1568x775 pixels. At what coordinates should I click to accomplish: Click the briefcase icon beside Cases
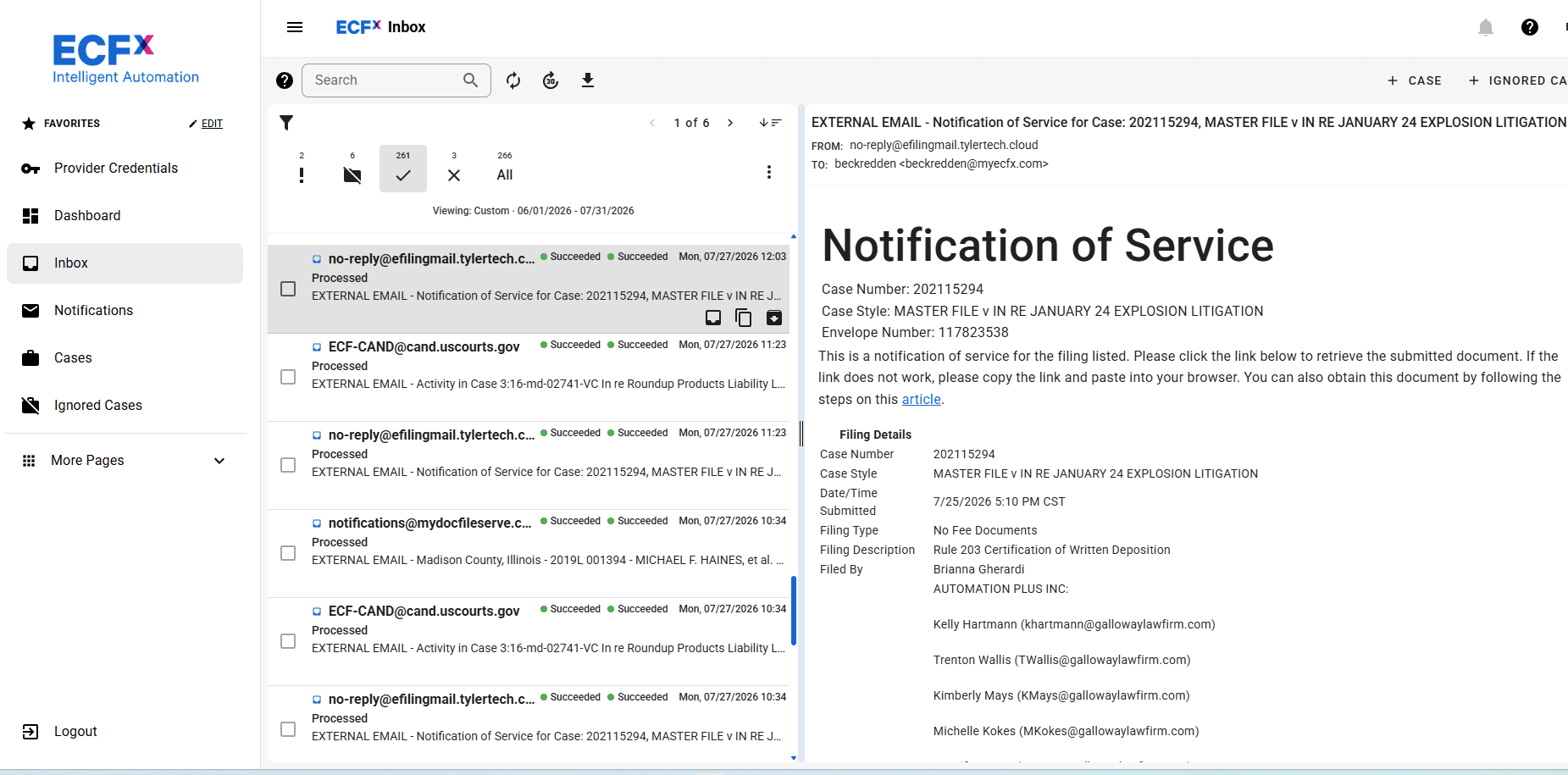pos(30,358)
